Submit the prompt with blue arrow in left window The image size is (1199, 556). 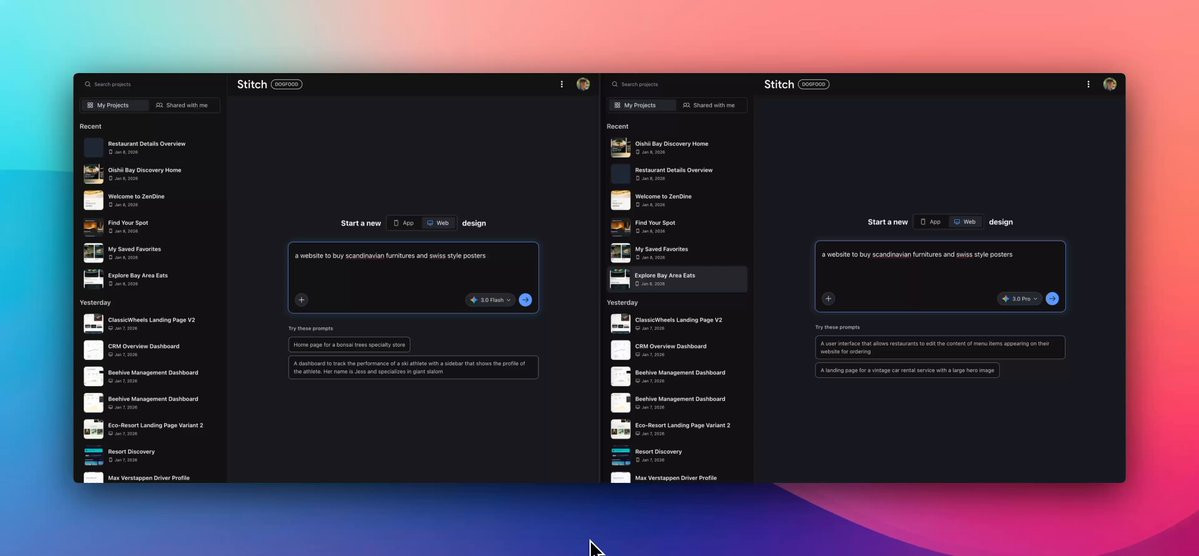(525, 300)
